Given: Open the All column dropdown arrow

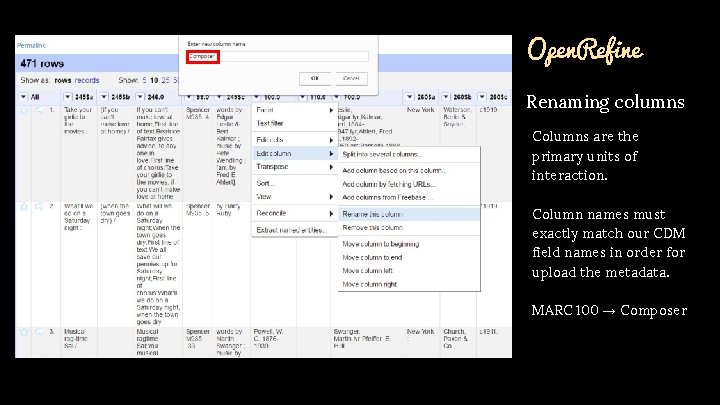Looking at the screenshot, I should point(23,97).
